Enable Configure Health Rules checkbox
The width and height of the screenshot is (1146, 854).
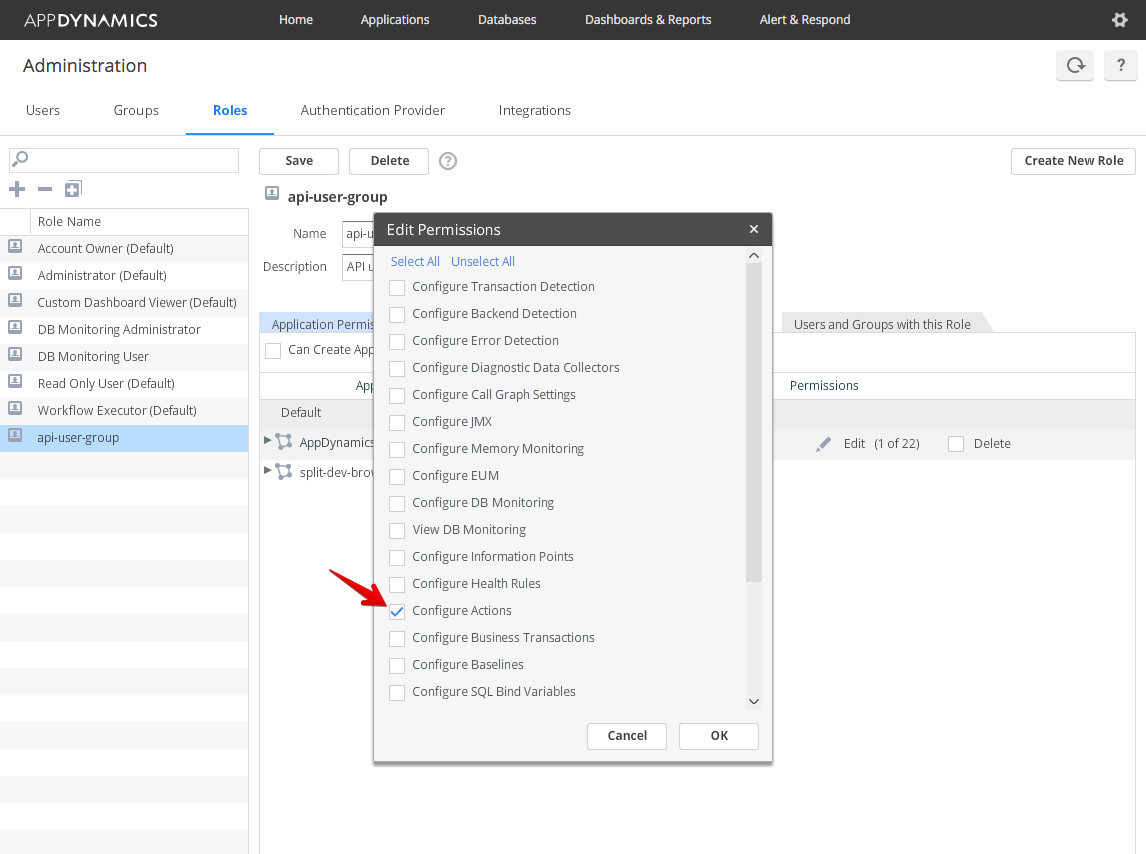pyautogui.click(x=397, y=584)
